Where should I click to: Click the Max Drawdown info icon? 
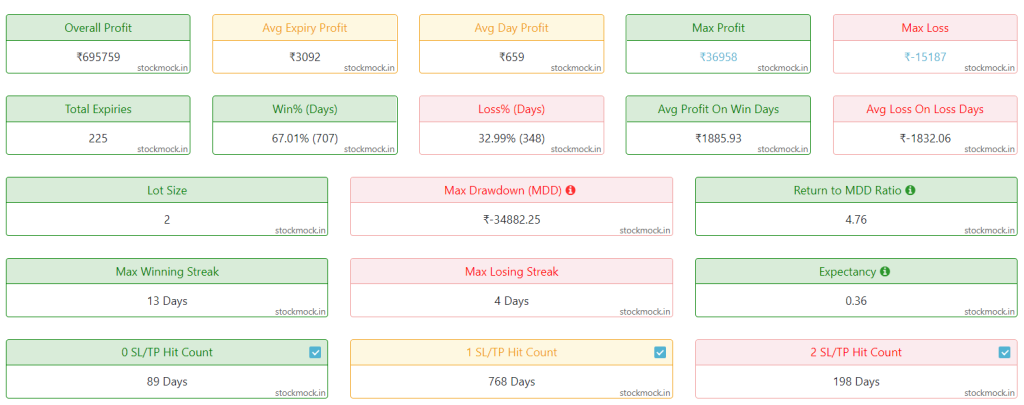[x=571, y=190]
